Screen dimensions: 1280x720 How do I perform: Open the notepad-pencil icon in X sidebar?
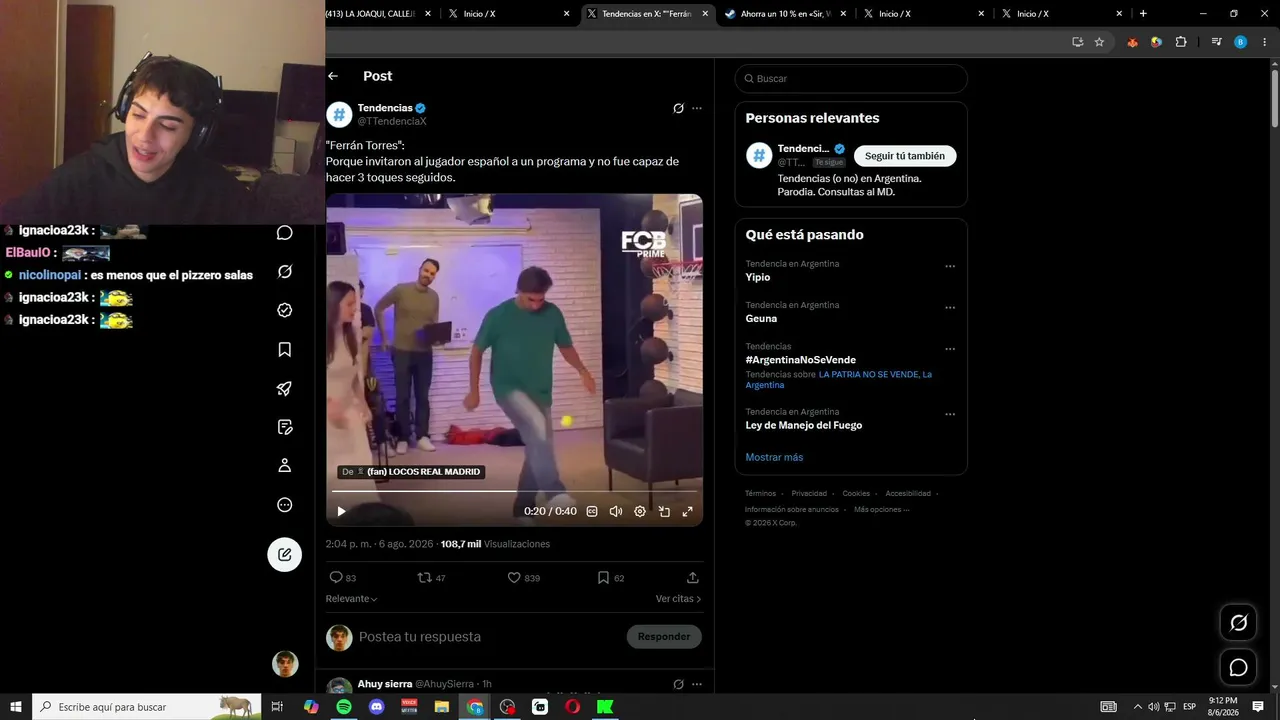pos(285,427)
